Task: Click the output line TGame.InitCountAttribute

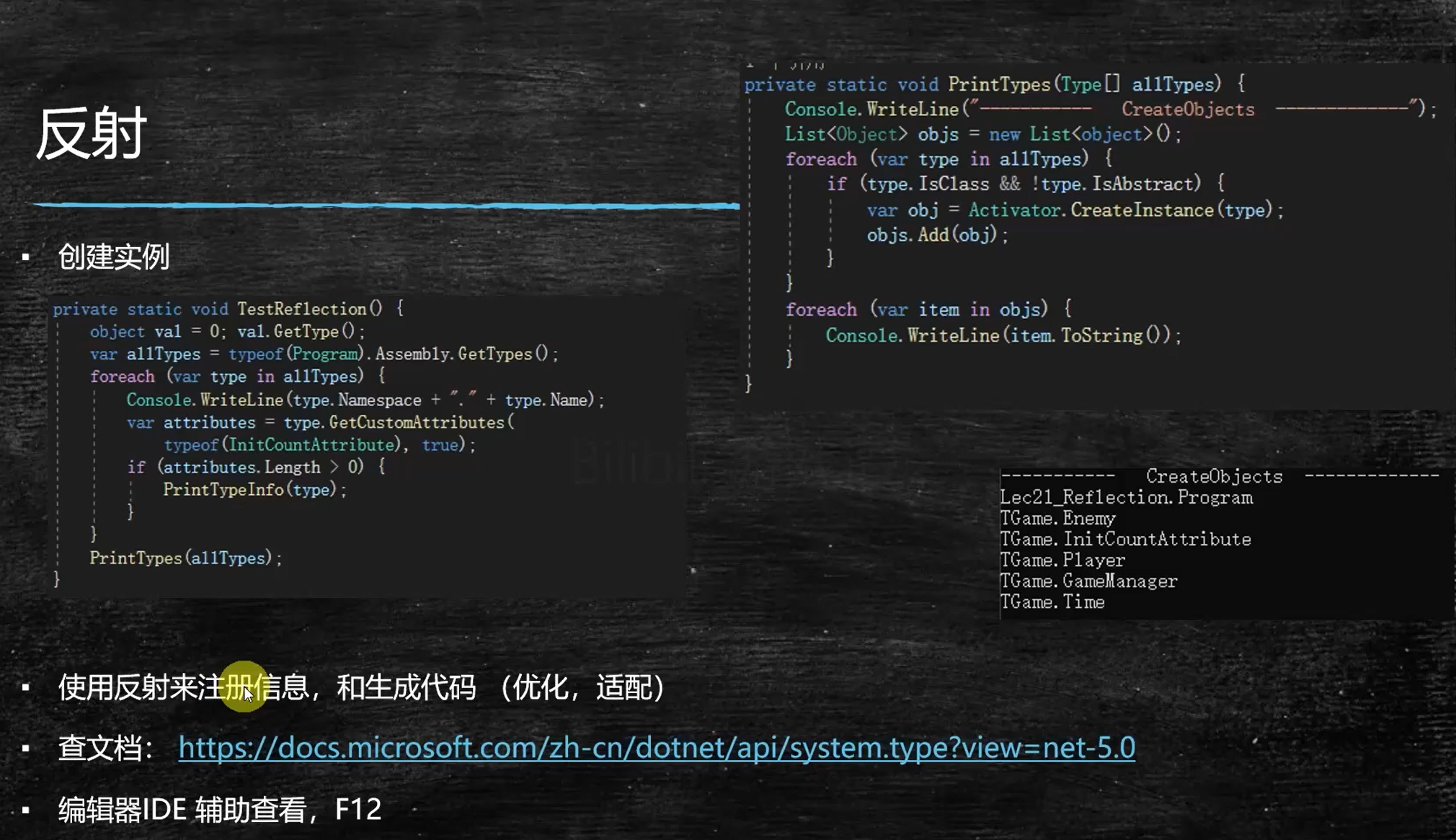Action: [x=1126, y=539]
